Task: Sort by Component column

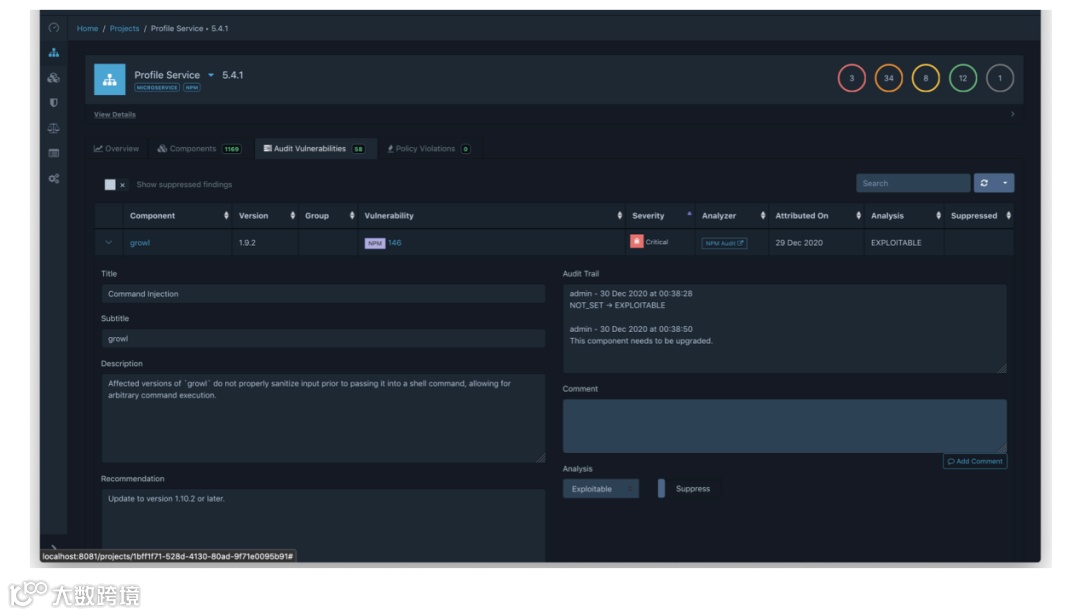Action: 178,216
